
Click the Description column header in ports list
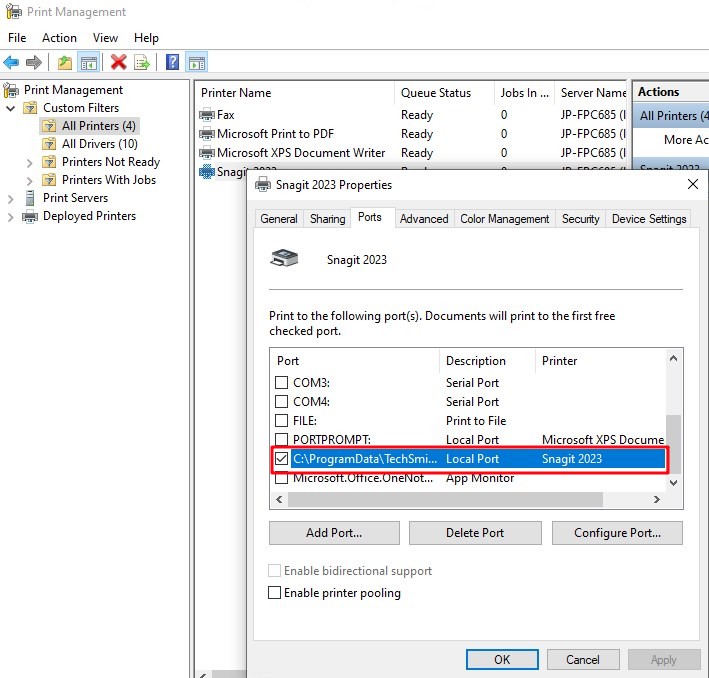coord(487,360)
